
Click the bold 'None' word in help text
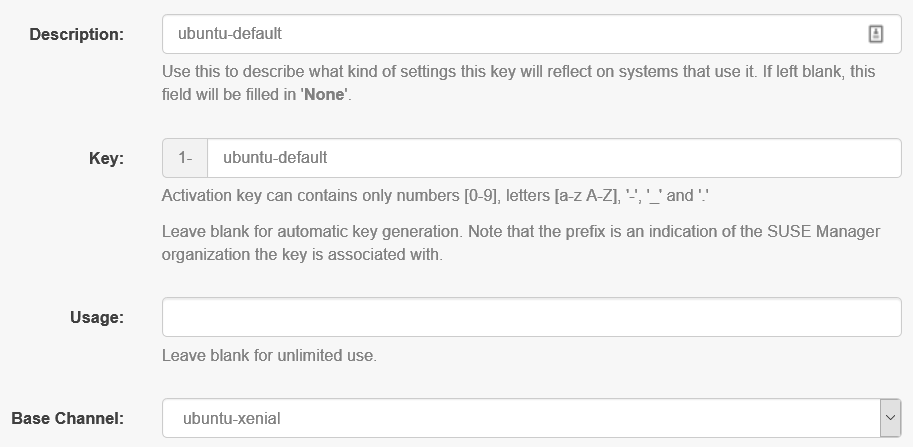323,97
